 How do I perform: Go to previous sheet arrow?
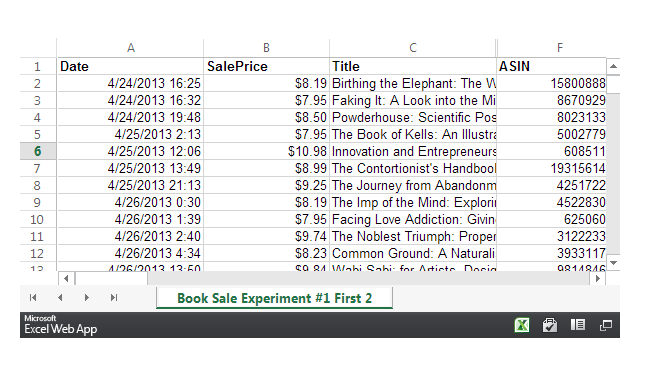pyautogui.click(x=60, y=297)
